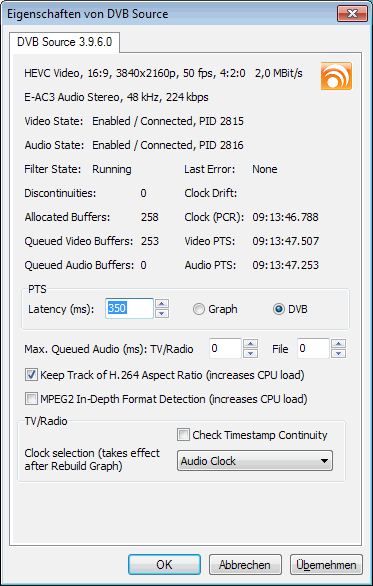Open the Audio Clock selection dropdown

[x=255, y=461]
